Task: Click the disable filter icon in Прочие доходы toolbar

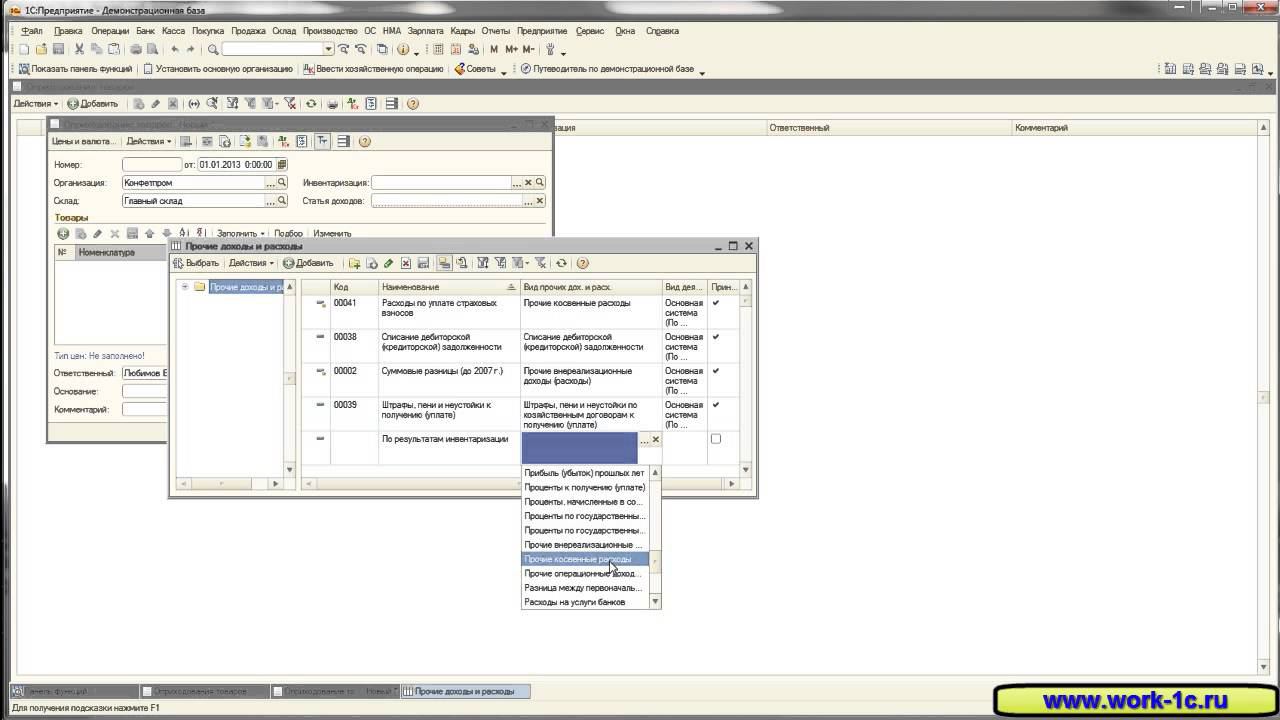Action: coord(540,263)
